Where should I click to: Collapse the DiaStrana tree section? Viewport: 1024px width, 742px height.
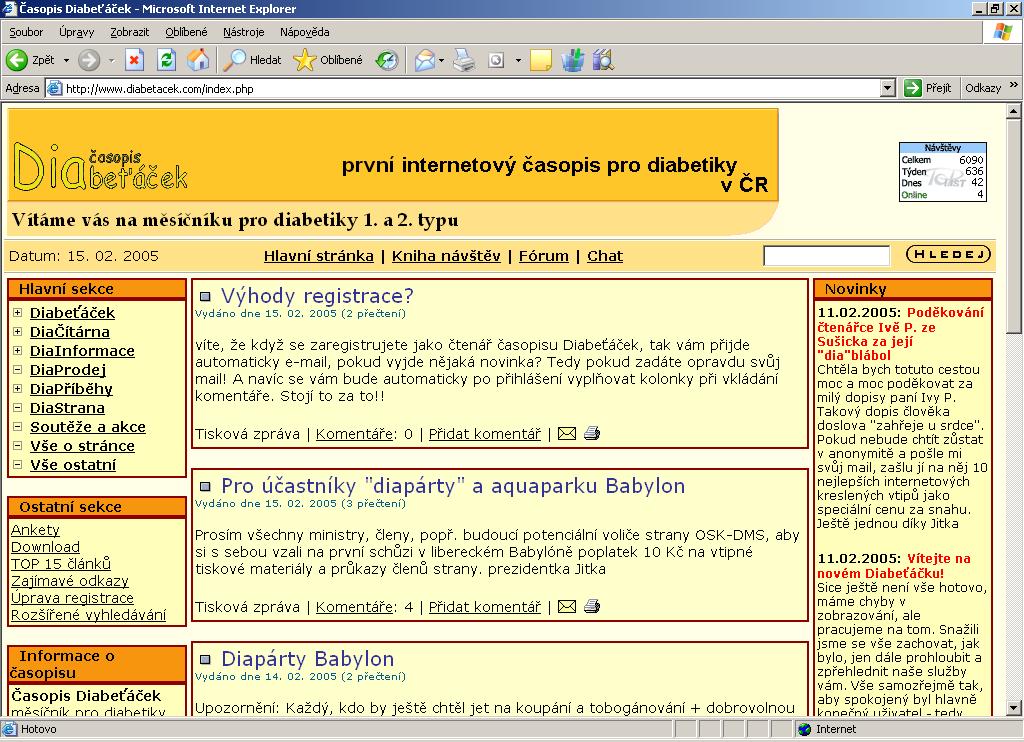click(x=18, y=408)
